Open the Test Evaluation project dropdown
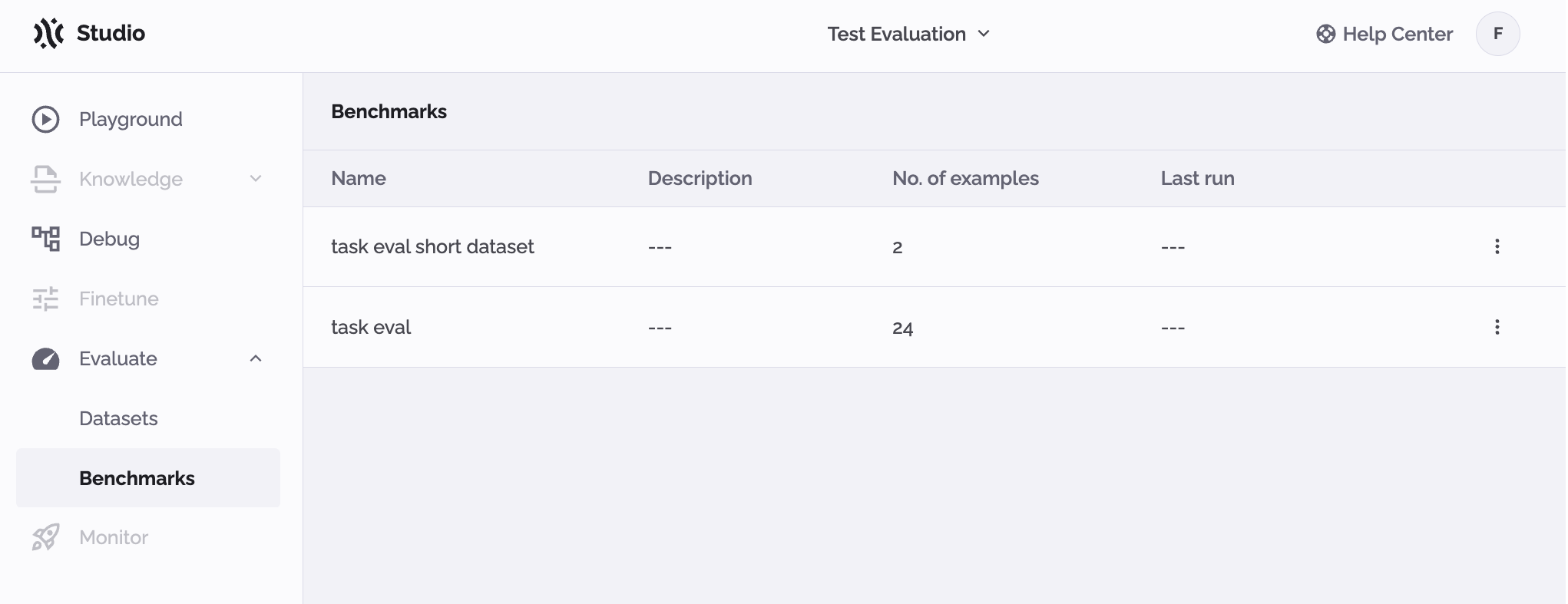Screen dimensions: 1568x604 click(x=908, y=34)
